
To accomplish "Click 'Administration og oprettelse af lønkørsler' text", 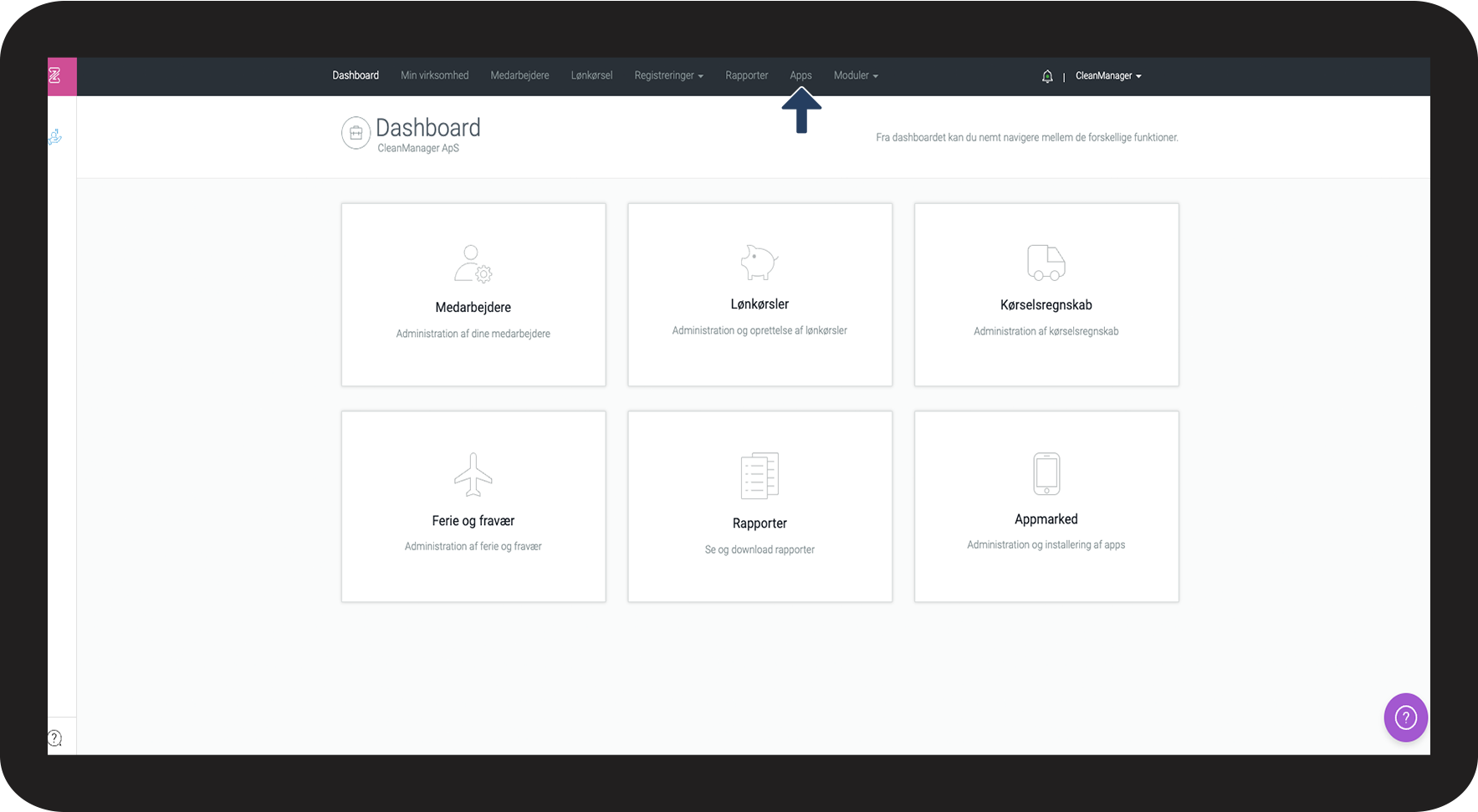I will [759, 330].
